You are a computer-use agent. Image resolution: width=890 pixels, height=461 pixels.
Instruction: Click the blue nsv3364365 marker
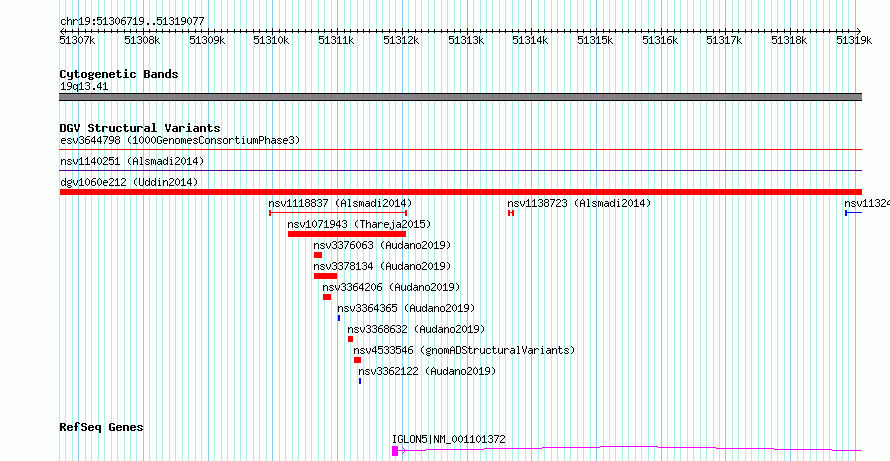[x=339, y=318]
